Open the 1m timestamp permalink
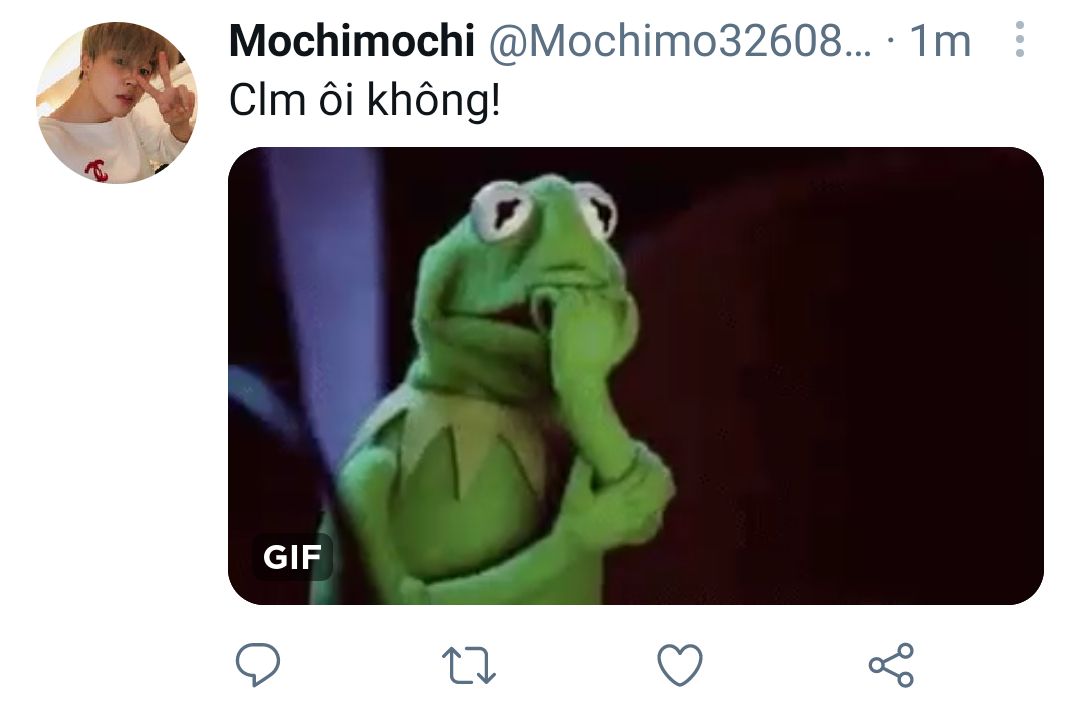Screen dimensions: 1079x720 point(940,41)
